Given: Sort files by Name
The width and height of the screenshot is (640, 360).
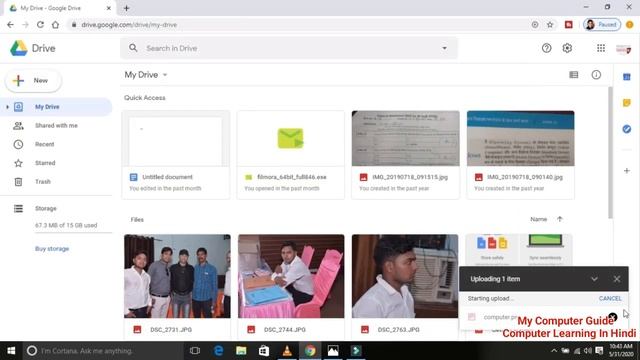Looking at the screenshot, I should (538, 219).
